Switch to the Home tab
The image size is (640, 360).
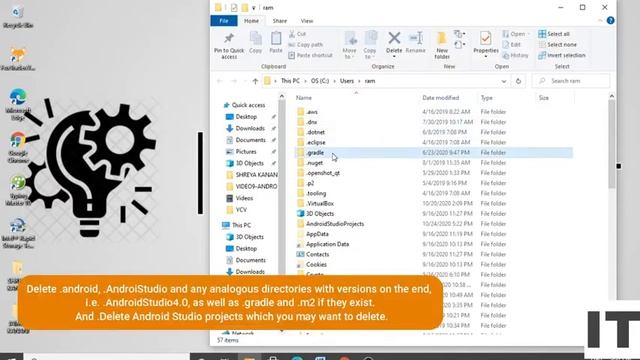pos(251,21)
